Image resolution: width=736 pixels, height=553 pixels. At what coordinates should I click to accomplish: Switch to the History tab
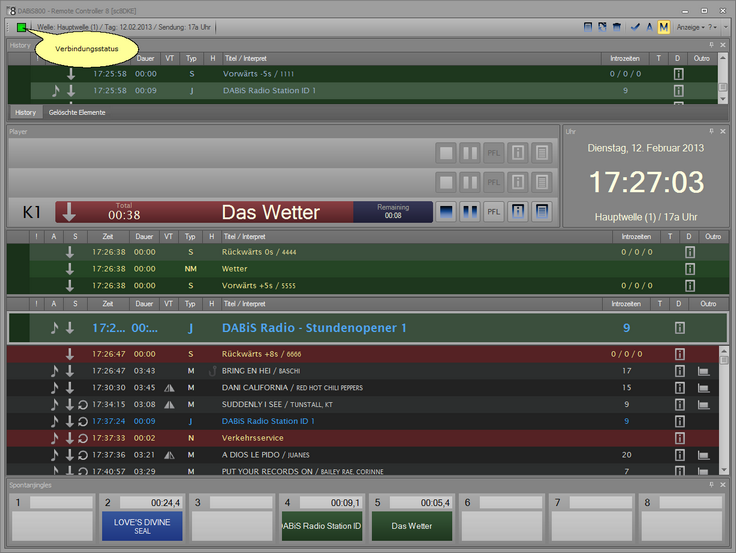coord(25,113)
